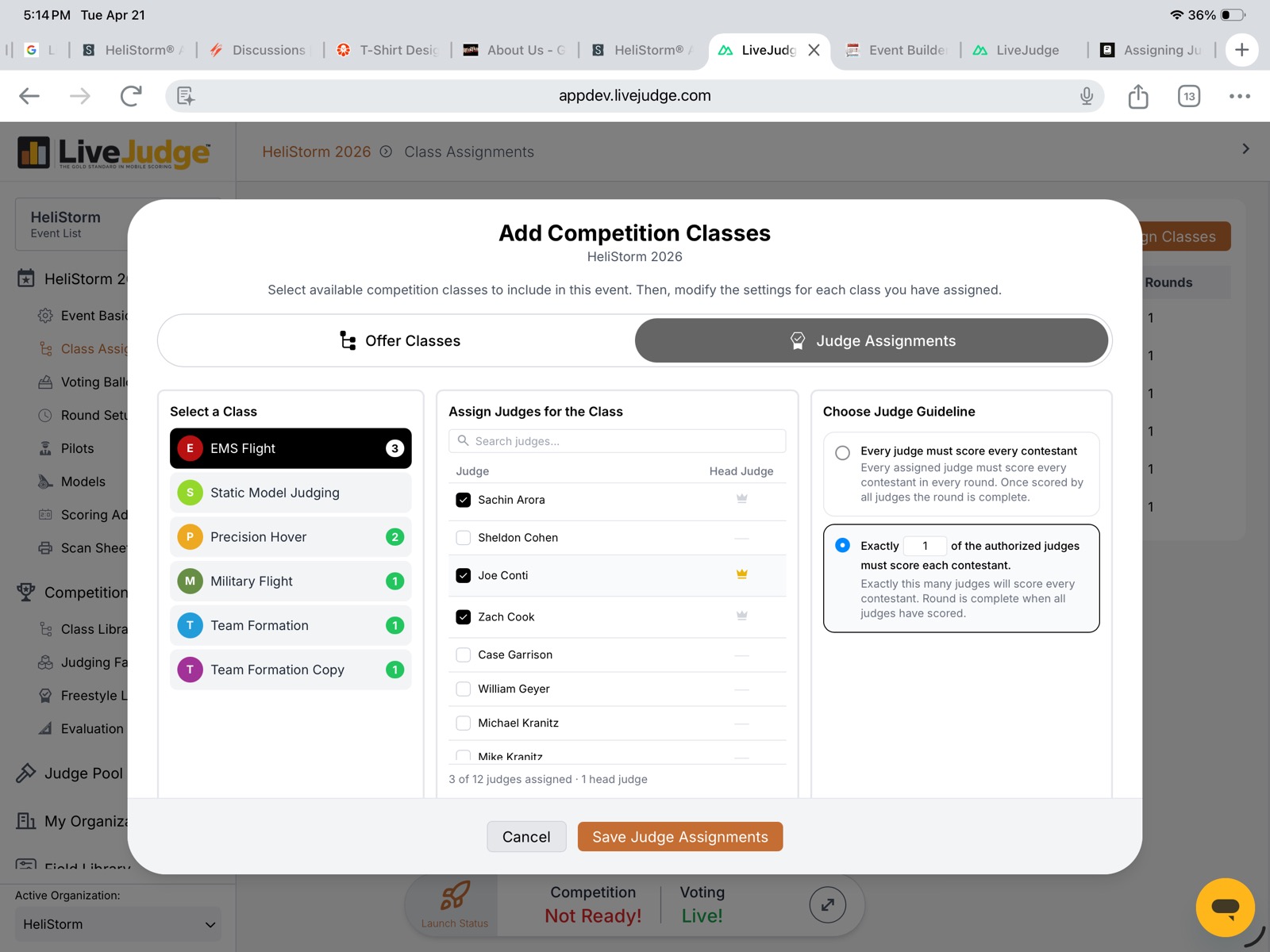Reload the page with refresh icon

click(x=131, y=96)
